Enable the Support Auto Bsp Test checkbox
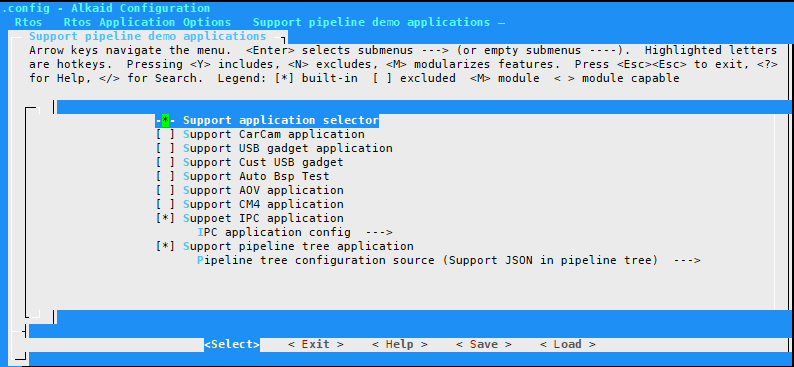The height and width of the screenshot is (367, 794). [x=165, y=176]
